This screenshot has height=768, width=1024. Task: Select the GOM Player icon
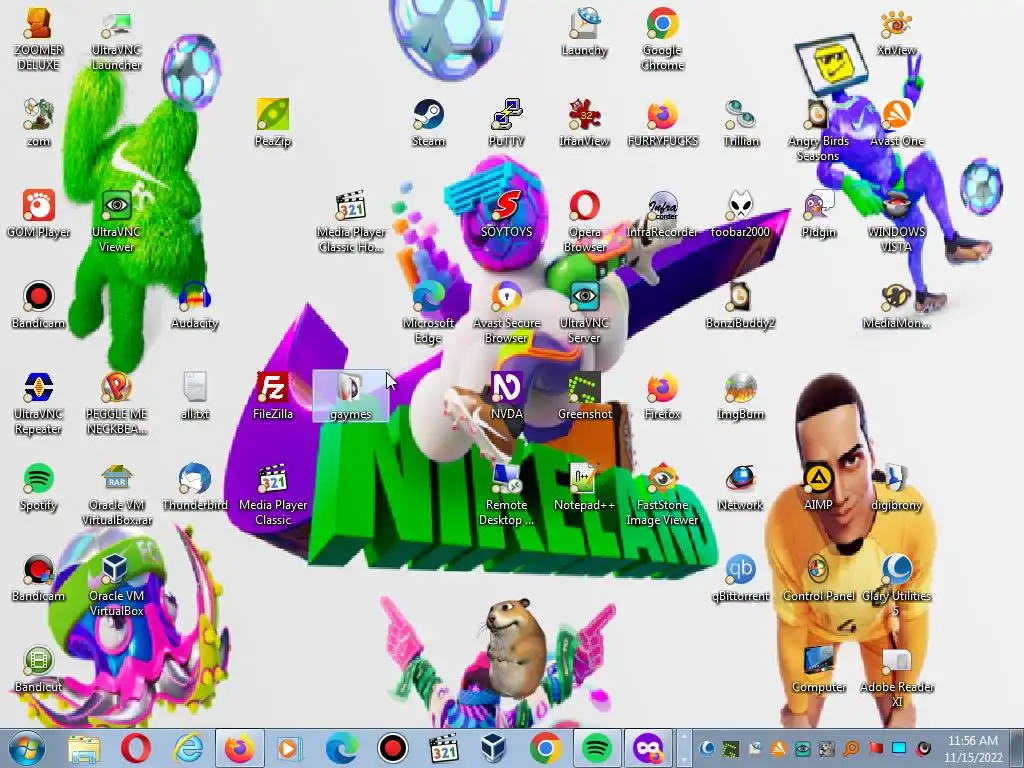[38, 214]
